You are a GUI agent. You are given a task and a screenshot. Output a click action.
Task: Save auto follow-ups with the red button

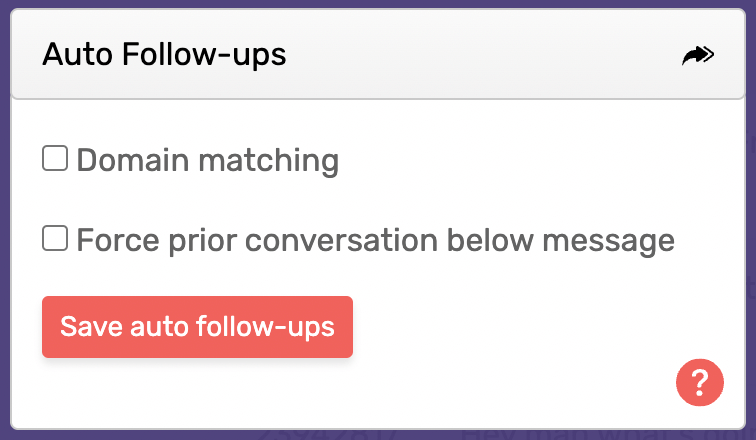pos(197,327)
